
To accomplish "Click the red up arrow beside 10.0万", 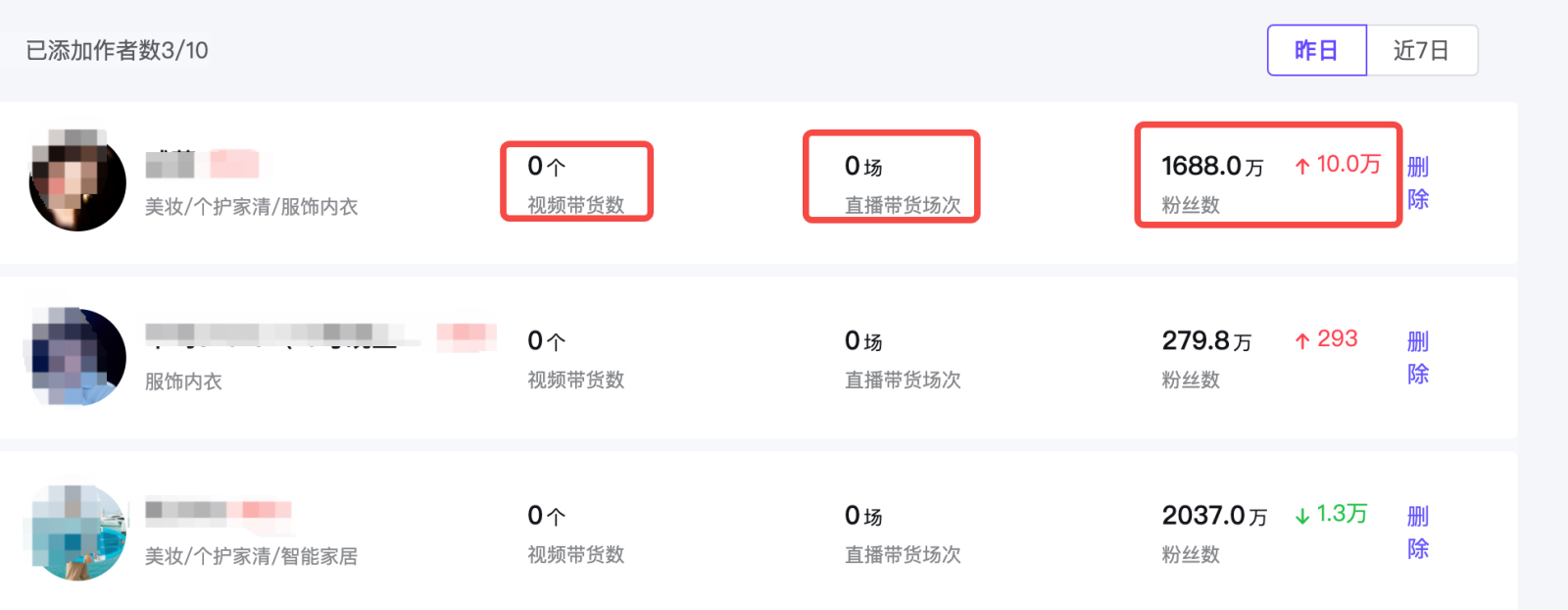I will point(1302,166).
